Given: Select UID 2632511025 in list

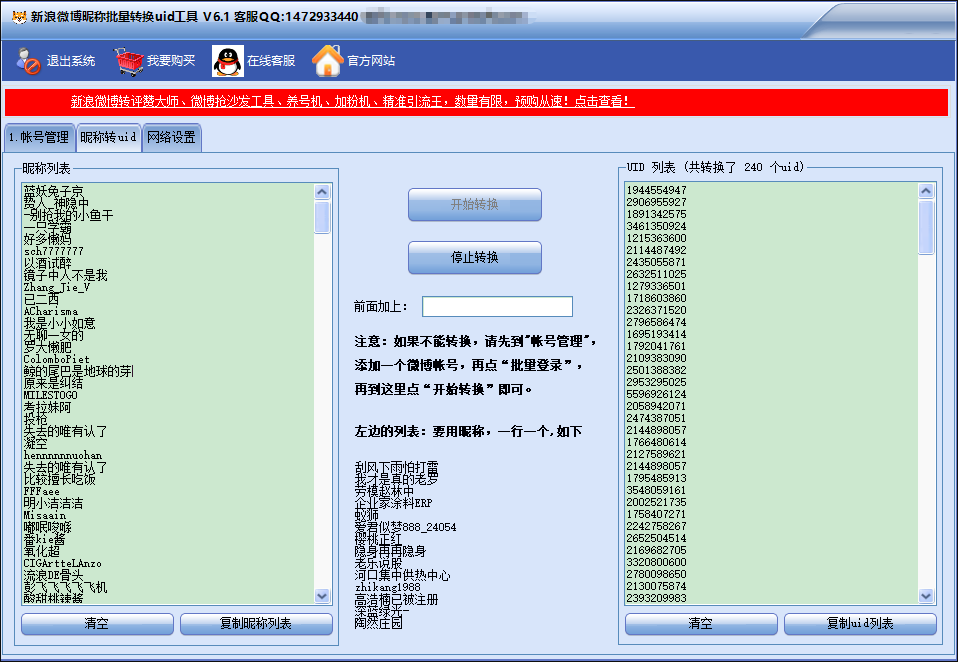Looking at the screenshot, I should (x=657, y=274).
